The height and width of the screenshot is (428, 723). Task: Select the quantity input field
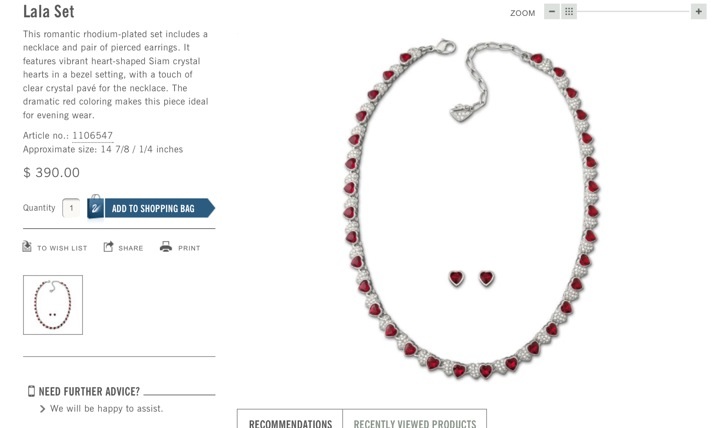pyautogui.click(x=71, y=208)
